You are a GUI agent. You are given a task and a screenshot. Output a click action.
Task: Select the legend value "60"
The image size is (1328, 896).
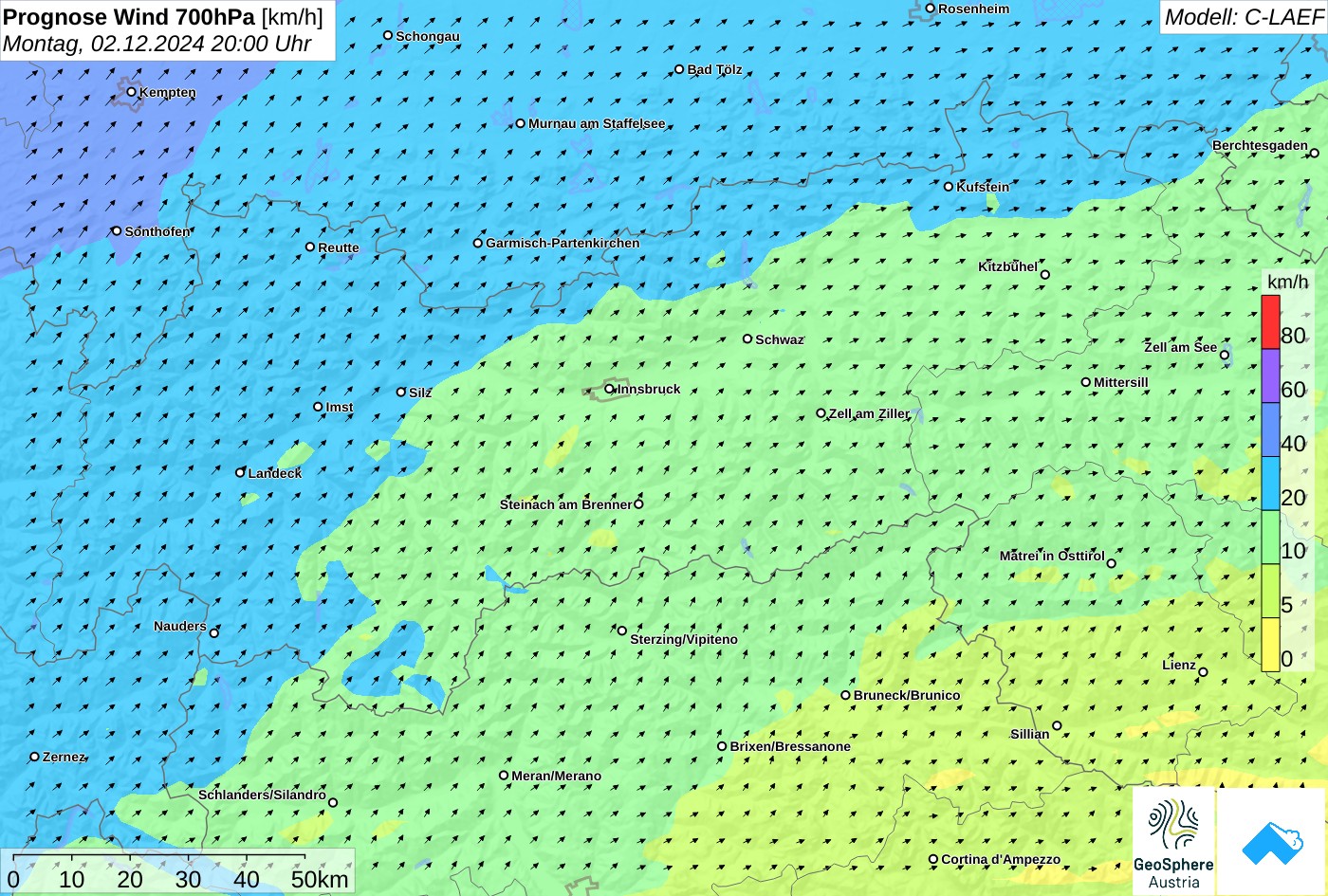(1293, 389)
